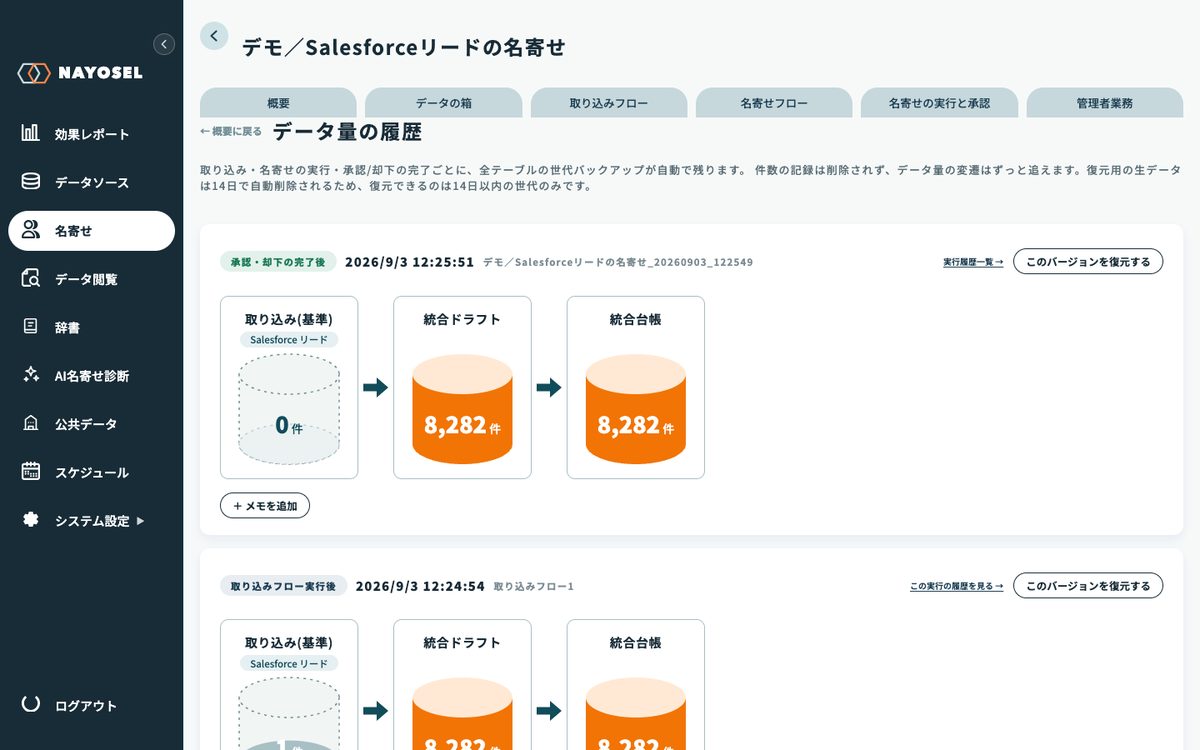Image resolution: width=1200 pixels, height=750 pixels.
Task: Click 承認・却下の完了後 status badge
Action: pyautogui.click(x=278, y=262)
